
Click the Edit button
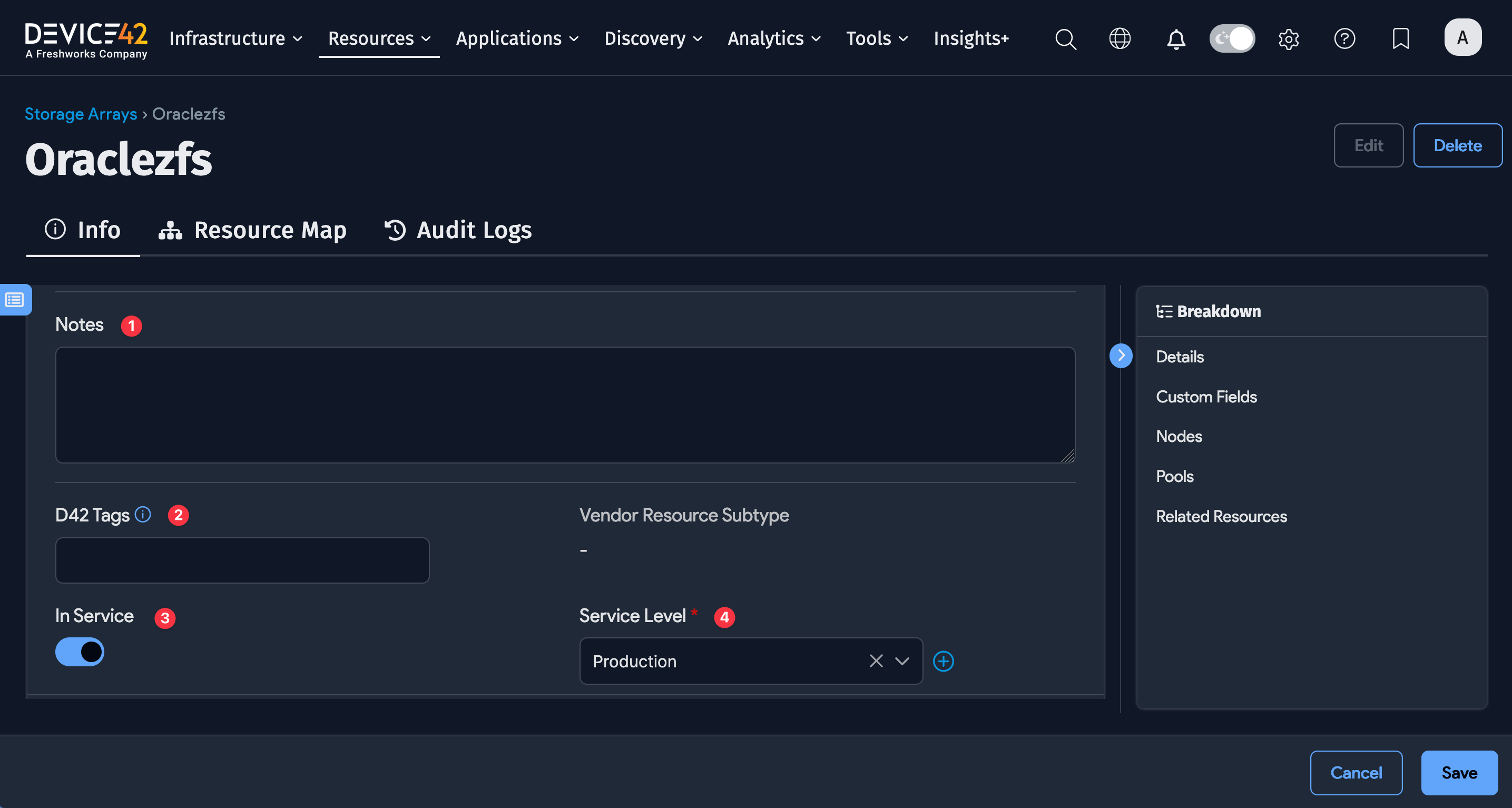click(x=1368, y=145)
